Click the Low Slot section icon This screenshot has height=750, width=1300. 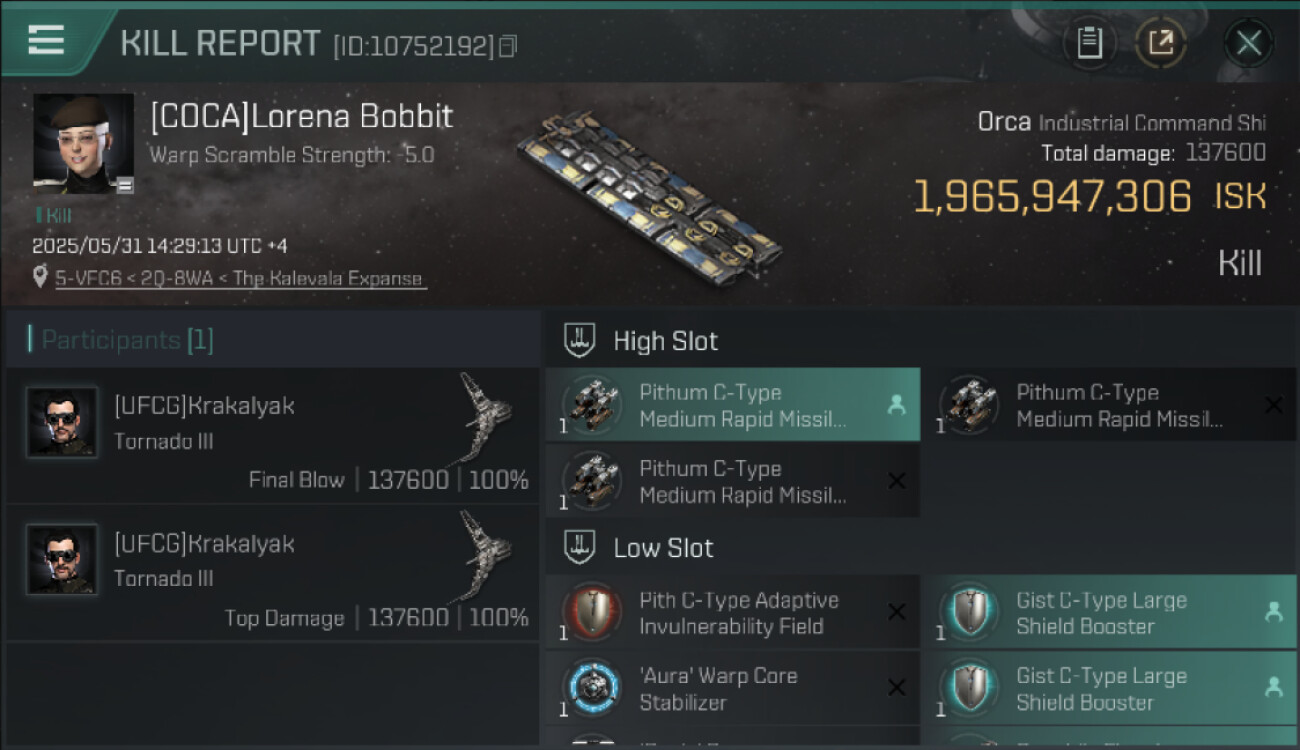click(x=581, y=547)
